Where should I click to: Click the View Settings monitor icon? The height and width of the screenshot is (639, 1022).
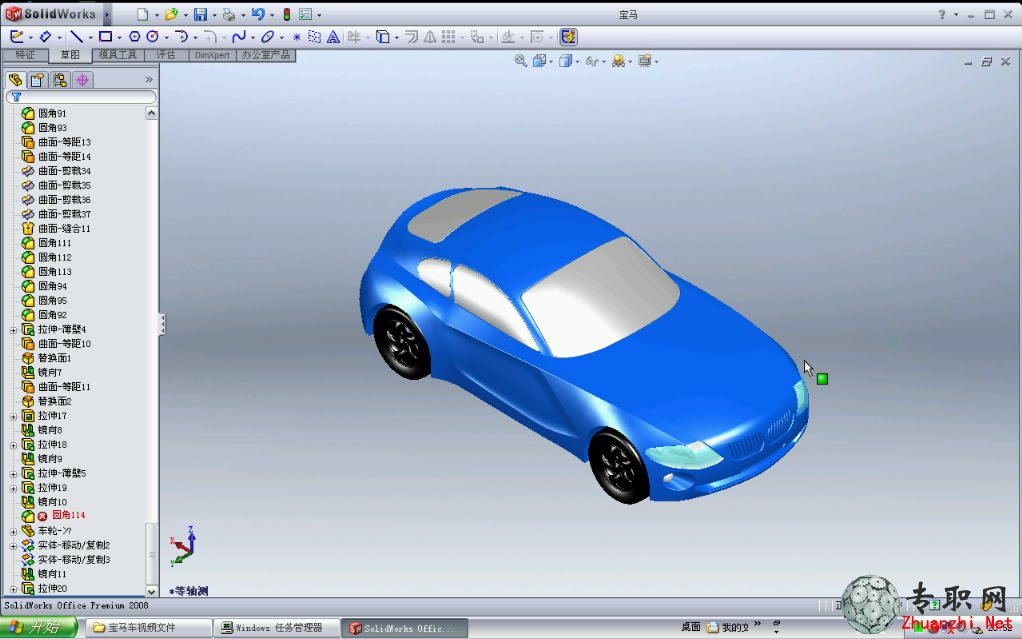click(x=645, y=61)
